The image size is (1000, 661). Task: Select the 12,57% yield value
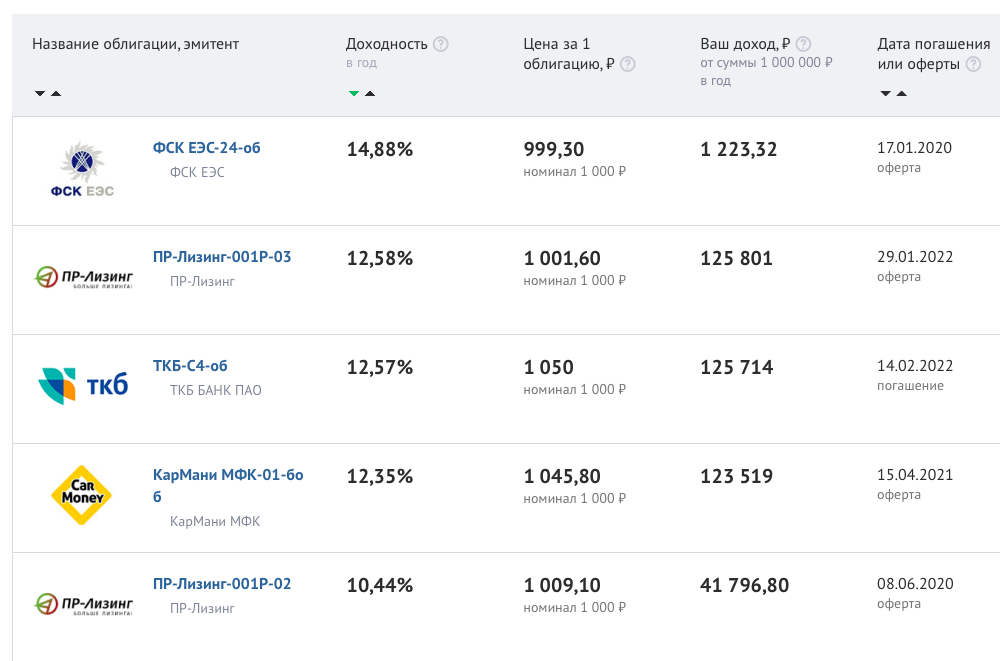(379, 368)
